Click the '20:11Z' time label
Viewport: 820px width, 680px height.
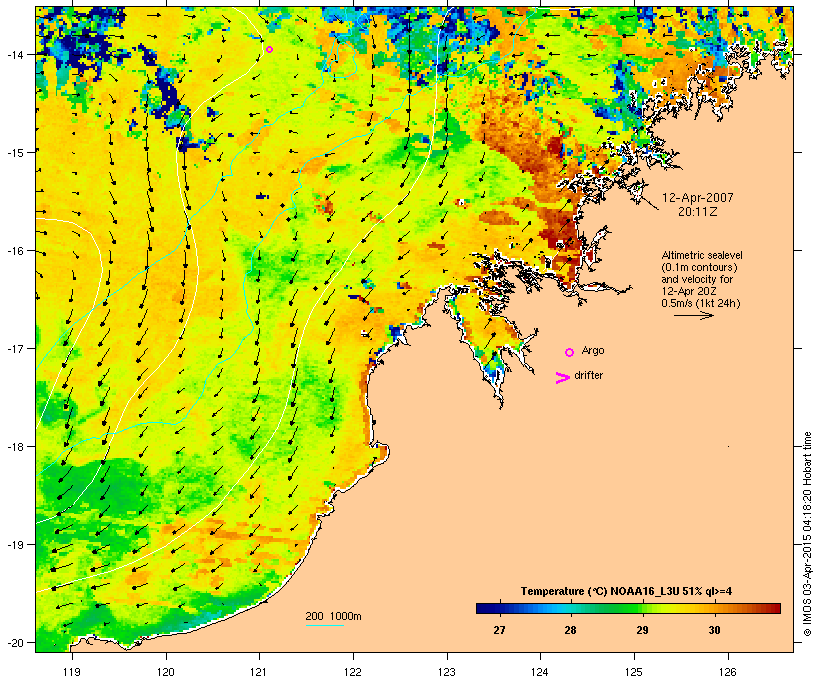click(698, 212)
